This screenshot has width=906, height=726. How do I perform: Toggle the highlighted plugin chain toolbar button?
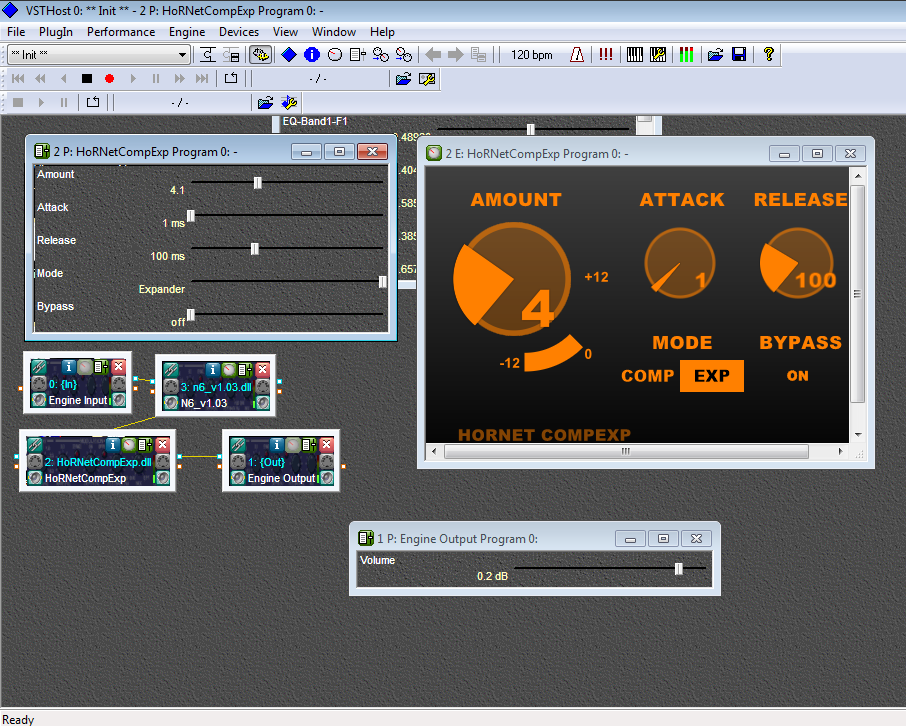coord(261,55)
